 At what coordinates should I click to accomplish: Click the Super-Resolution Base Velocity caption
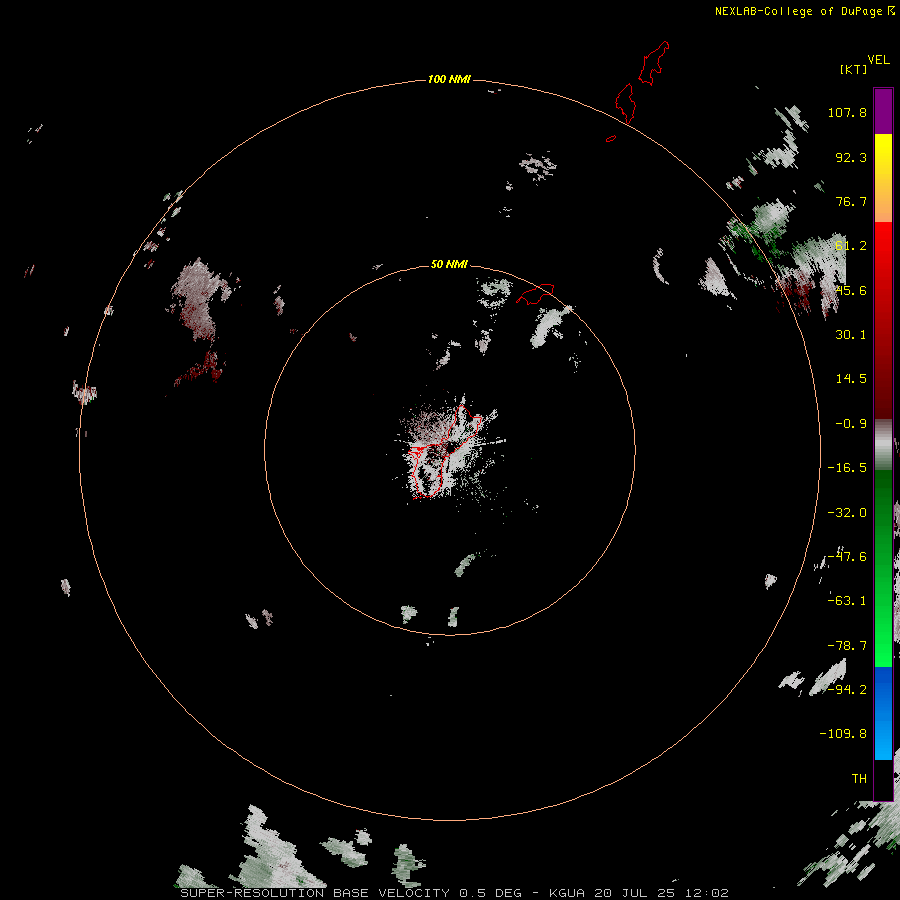click(455, 893)
